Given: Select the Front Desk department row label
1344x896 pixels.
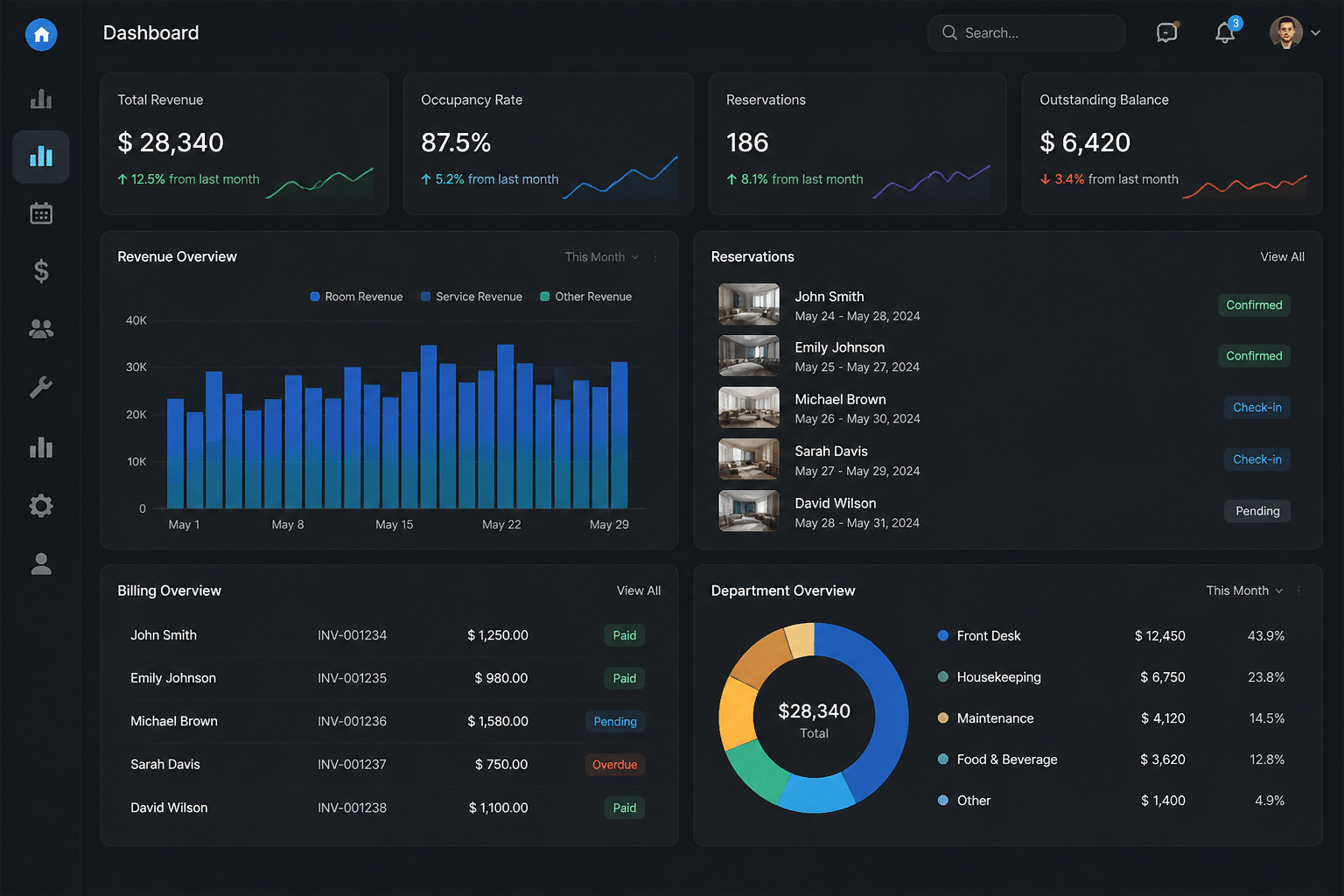Looking at the screenshot, I should pos(989,636).
